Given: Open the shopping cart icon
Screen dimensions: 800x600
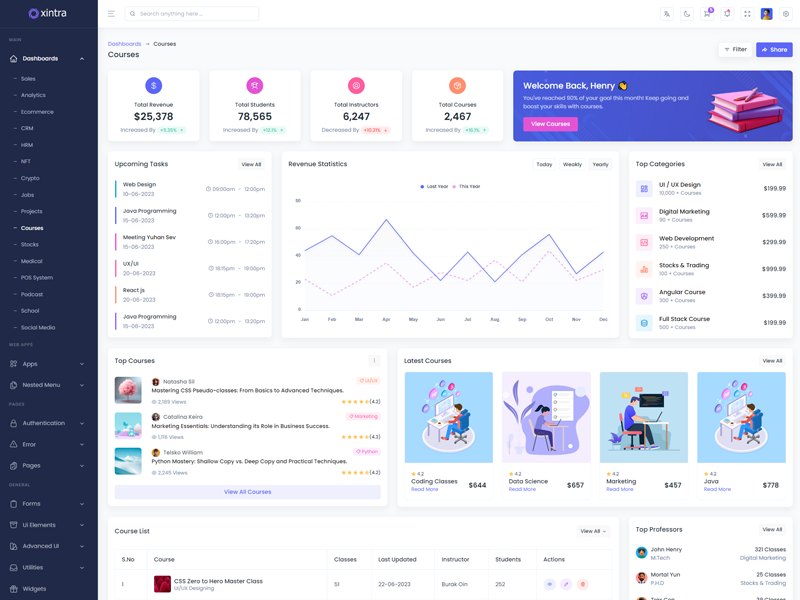Looking at the screenshot, I should (707, 14).
